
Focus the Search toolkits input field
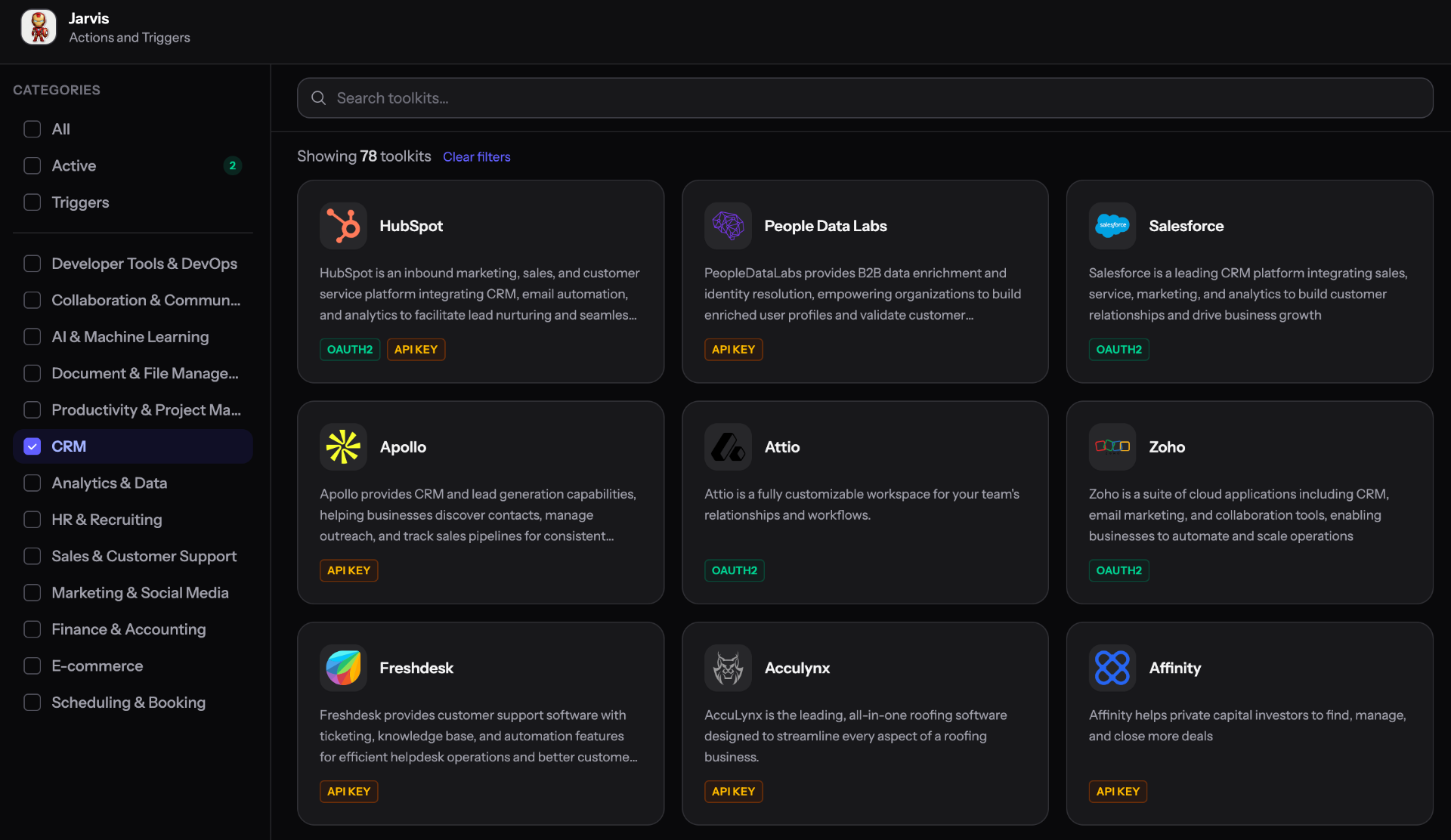[865, 98]
